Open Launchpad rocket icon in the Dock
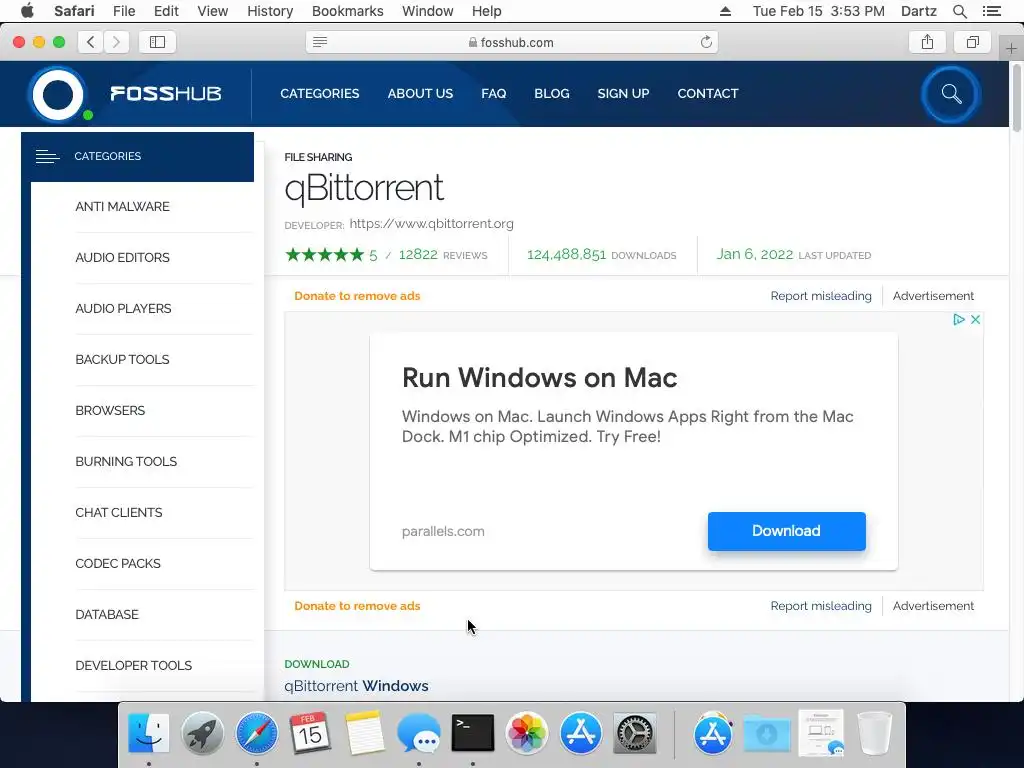1024x768 pixels. coord(202,733)
